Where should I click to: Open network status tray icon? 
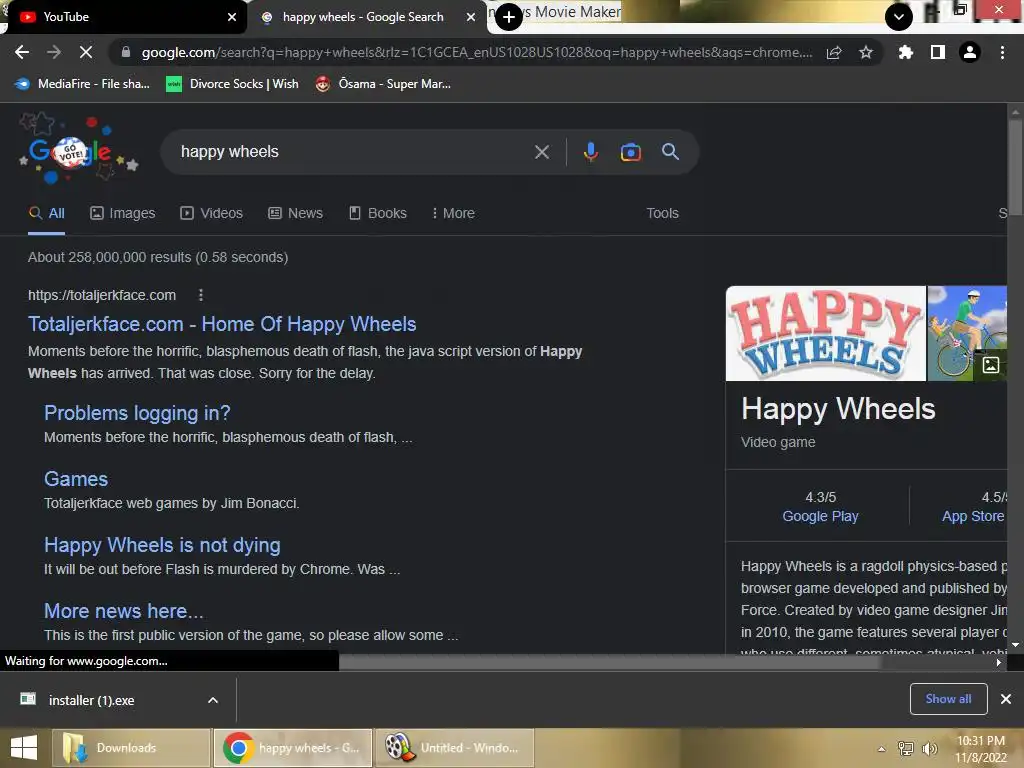click(906, 748)
